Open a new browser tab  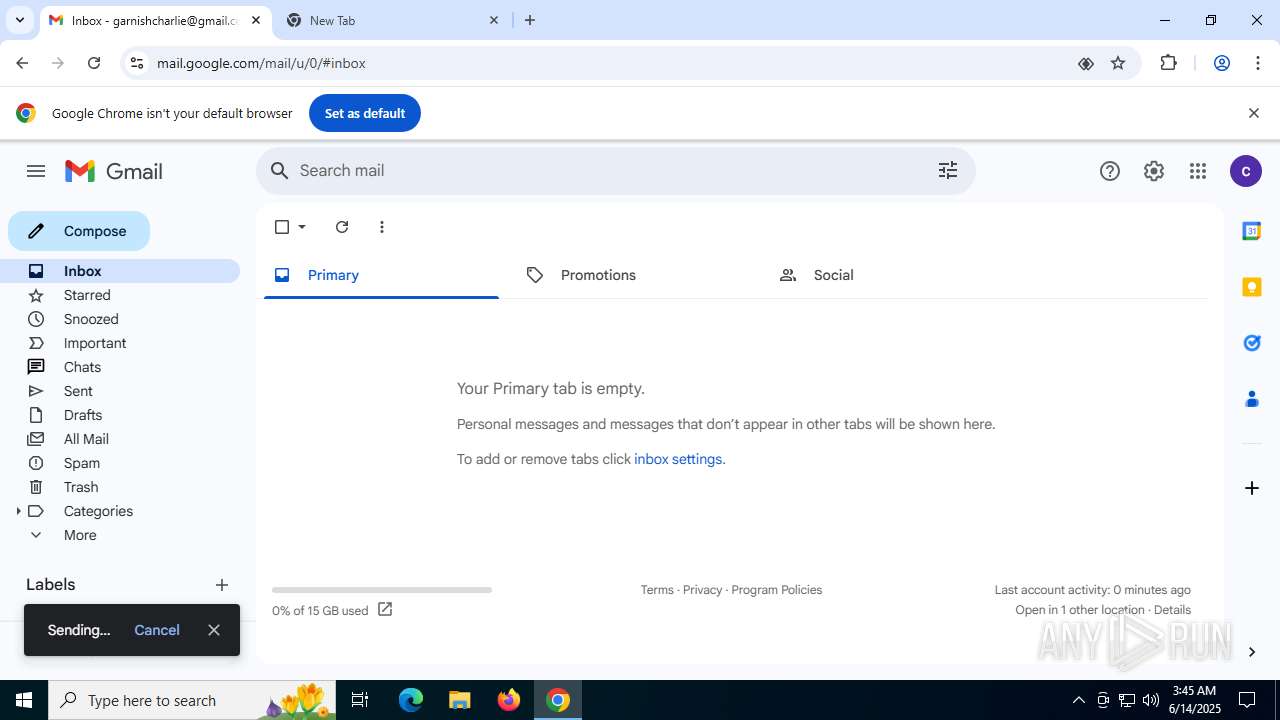[530, 20]
